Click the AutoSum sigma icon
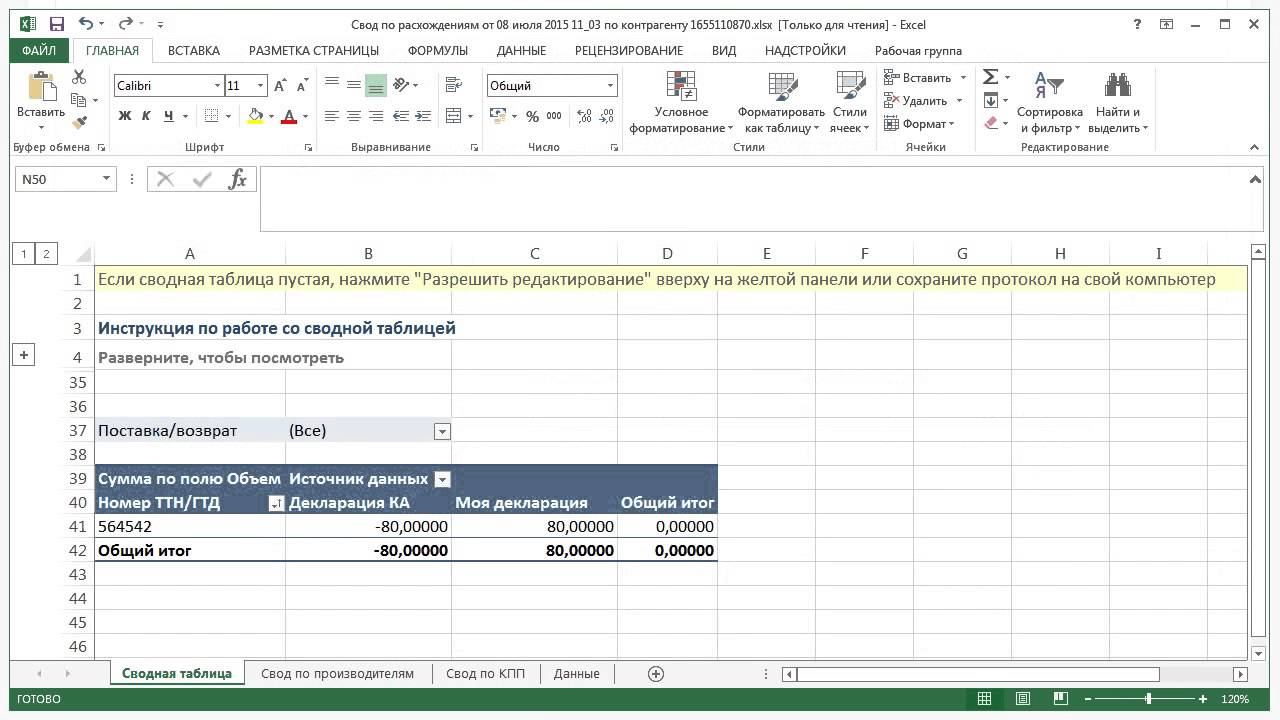 990,77
